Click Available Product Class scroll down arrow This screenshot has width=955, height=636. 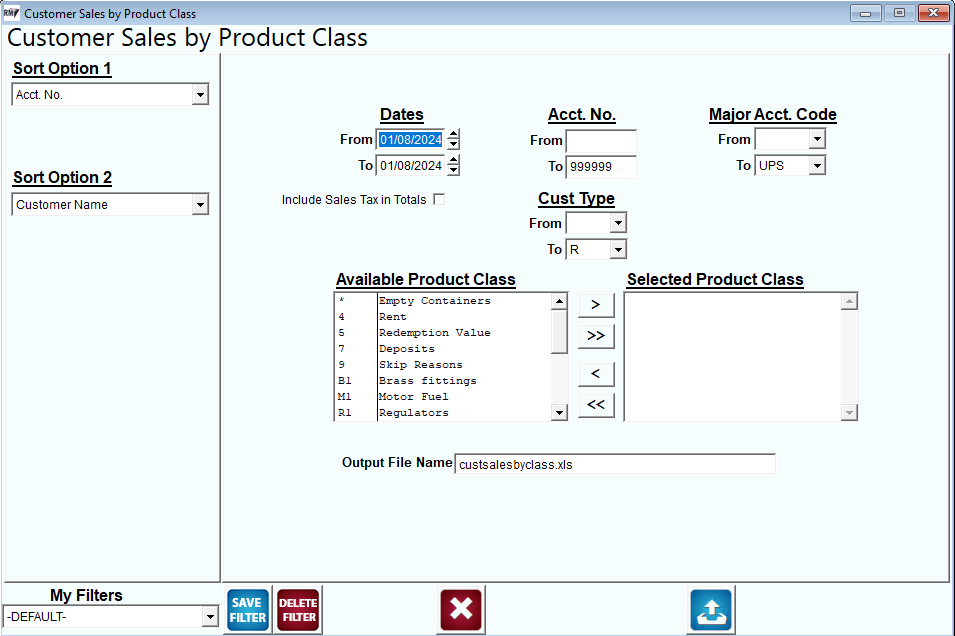click(559, 412)
